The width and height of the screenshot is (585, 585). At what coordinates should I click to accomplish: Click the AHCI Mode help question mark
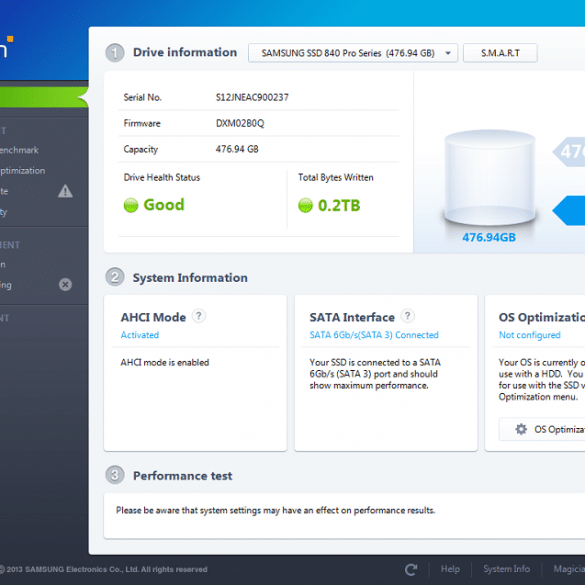199,316
